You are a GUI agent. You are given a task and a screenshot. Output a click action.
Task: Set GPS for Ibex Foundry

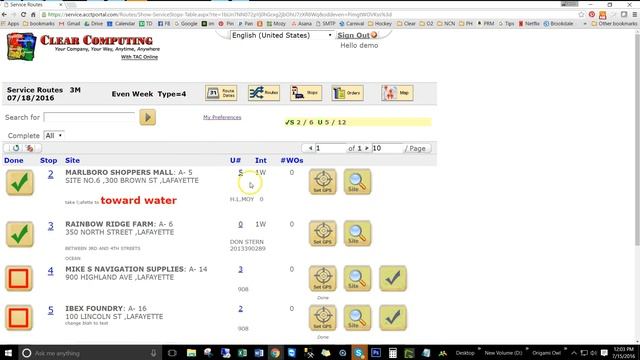pos(322,318)
